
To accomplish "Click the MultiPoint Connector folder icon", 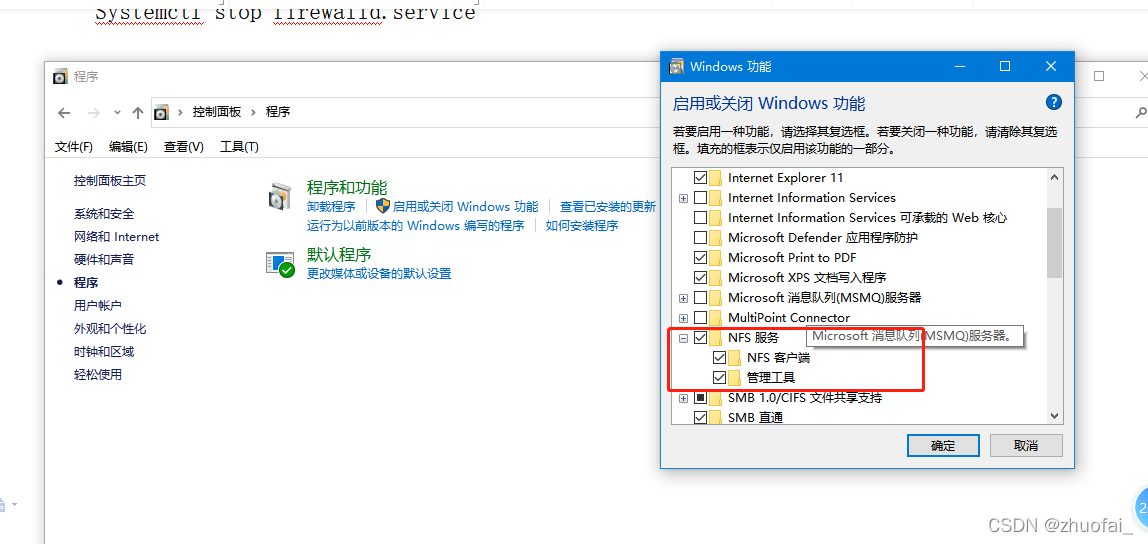I will [715, 318].
